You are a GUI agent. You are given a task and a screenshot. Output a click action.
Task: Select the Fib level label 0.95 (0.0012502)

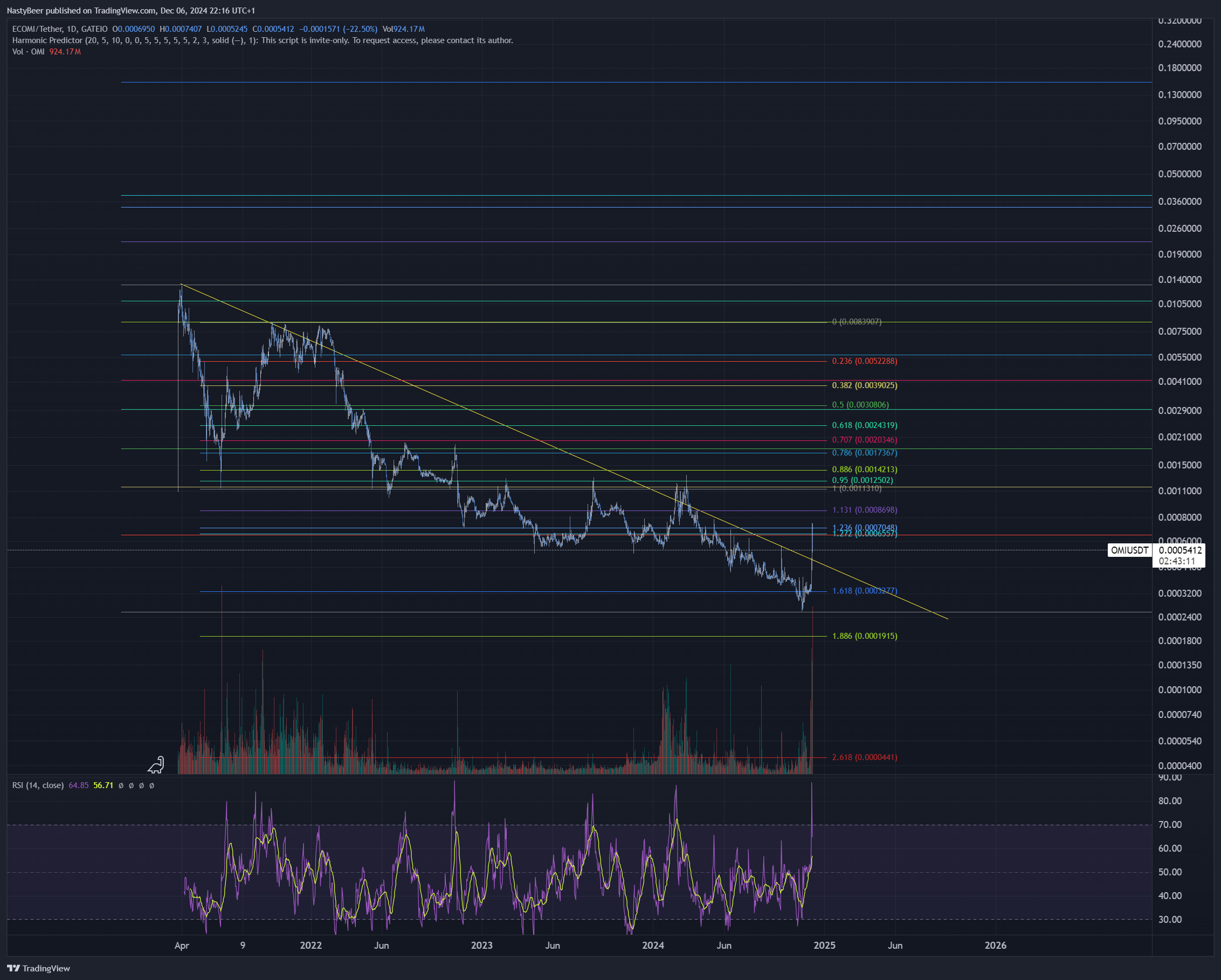(x=862, y=480)
